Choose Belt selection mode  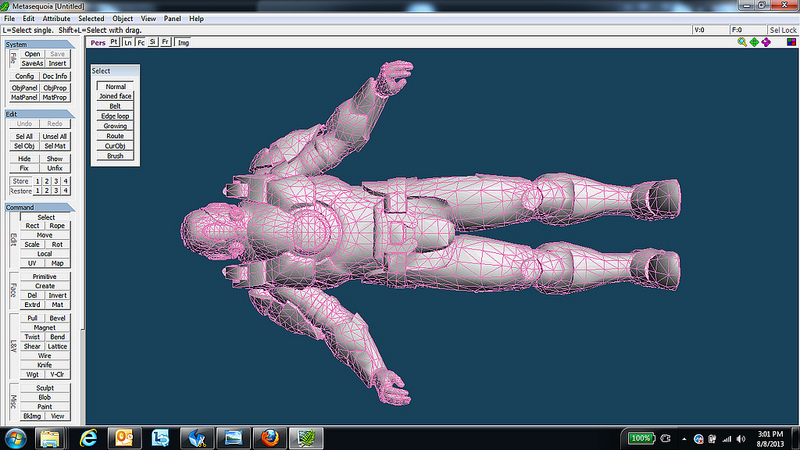115,106
